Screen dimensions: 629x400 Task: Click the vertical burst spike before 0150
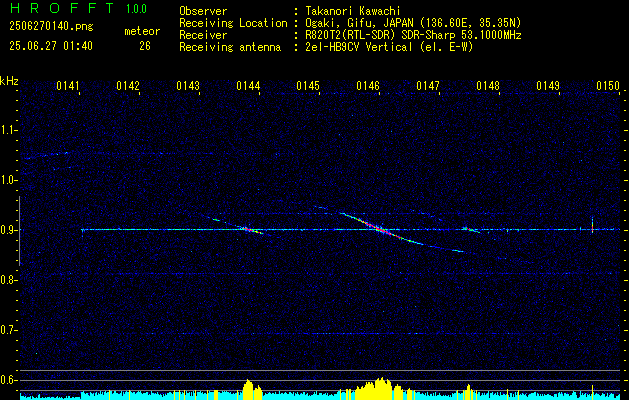tap(592, 225)
